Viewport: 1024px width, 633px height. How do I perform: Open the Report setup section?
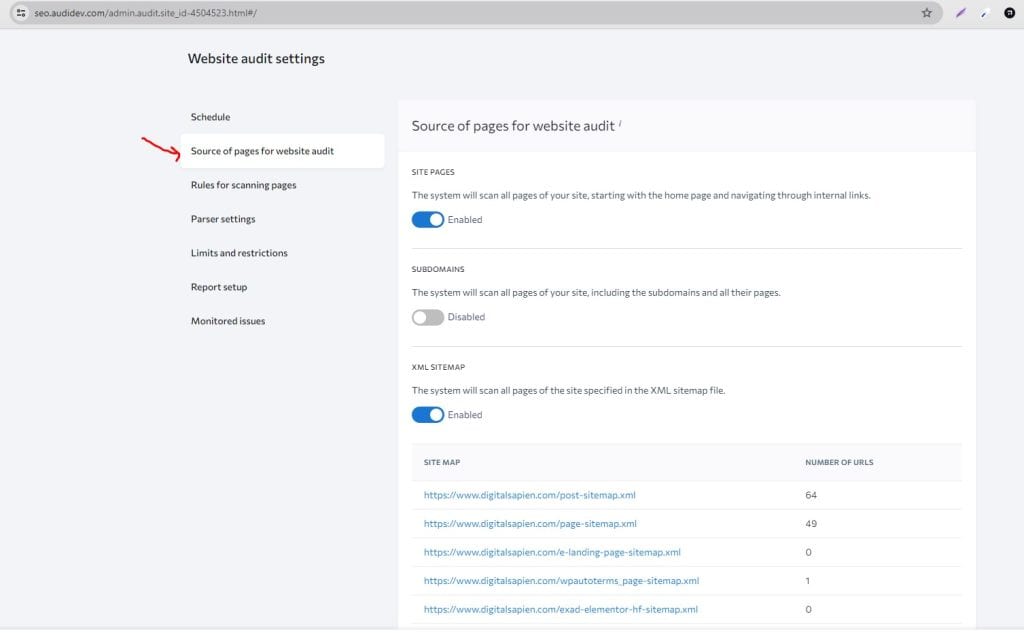(x=218, y=287)
